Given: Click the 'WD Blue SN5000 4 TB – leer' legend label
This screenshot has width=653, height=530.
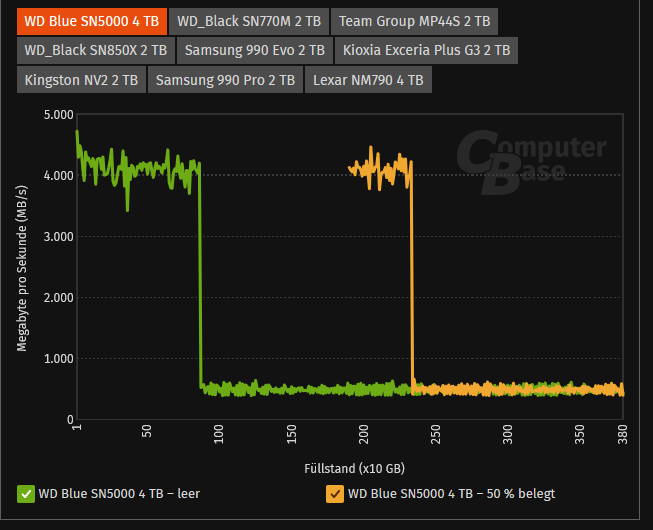Looking at the screenshot, I should (x=119, y=494).
